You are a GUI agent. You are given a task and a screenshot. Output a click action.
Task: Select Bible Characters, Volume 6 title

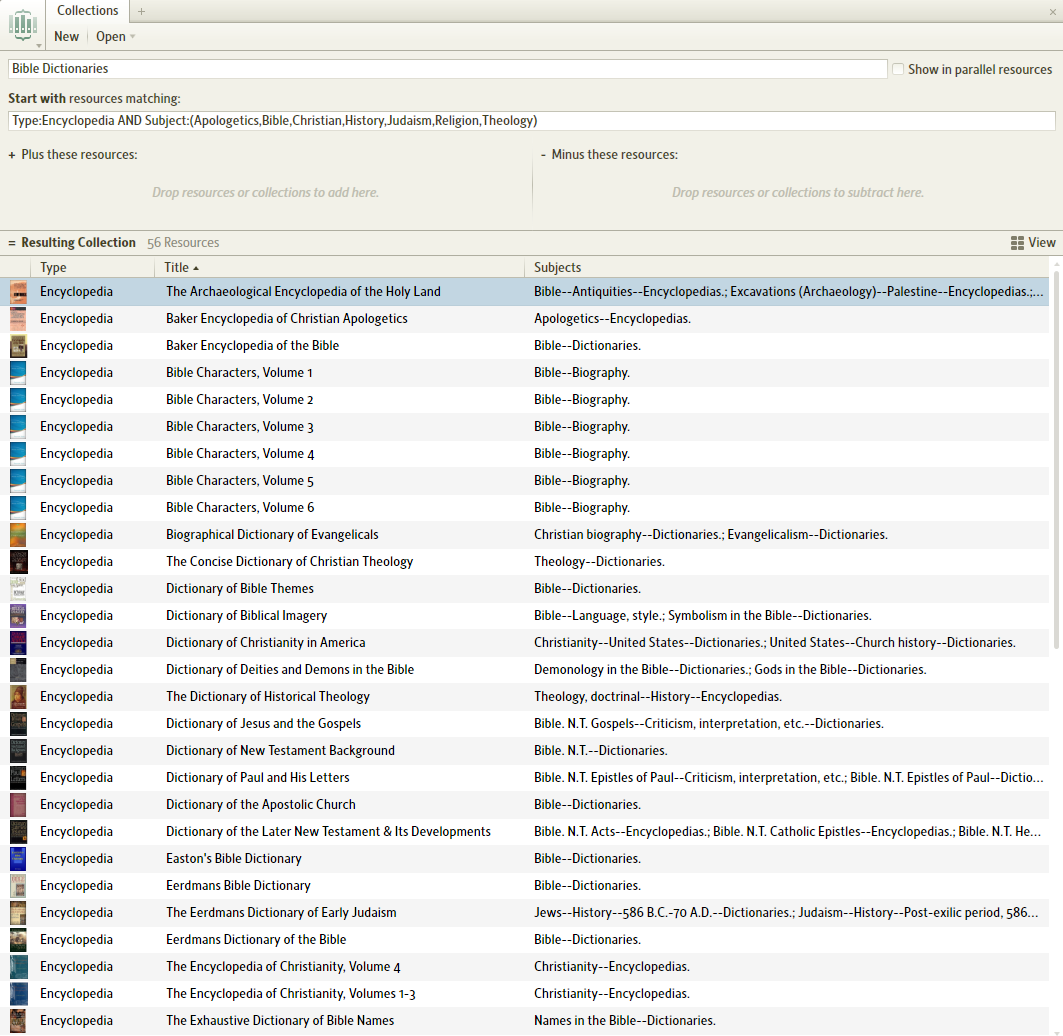(240, 508)
